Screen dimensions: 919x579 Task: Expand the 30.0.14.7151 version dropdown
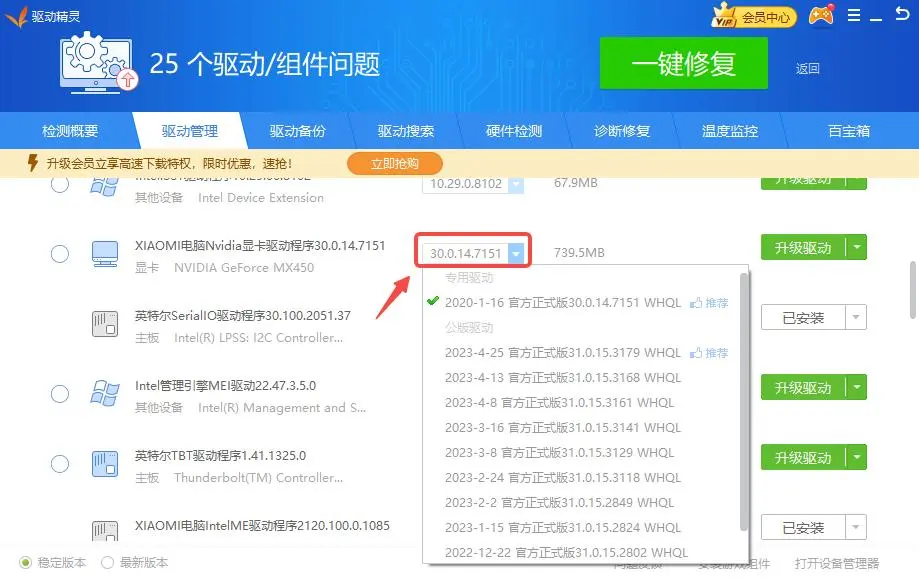[x=515, y=253]
